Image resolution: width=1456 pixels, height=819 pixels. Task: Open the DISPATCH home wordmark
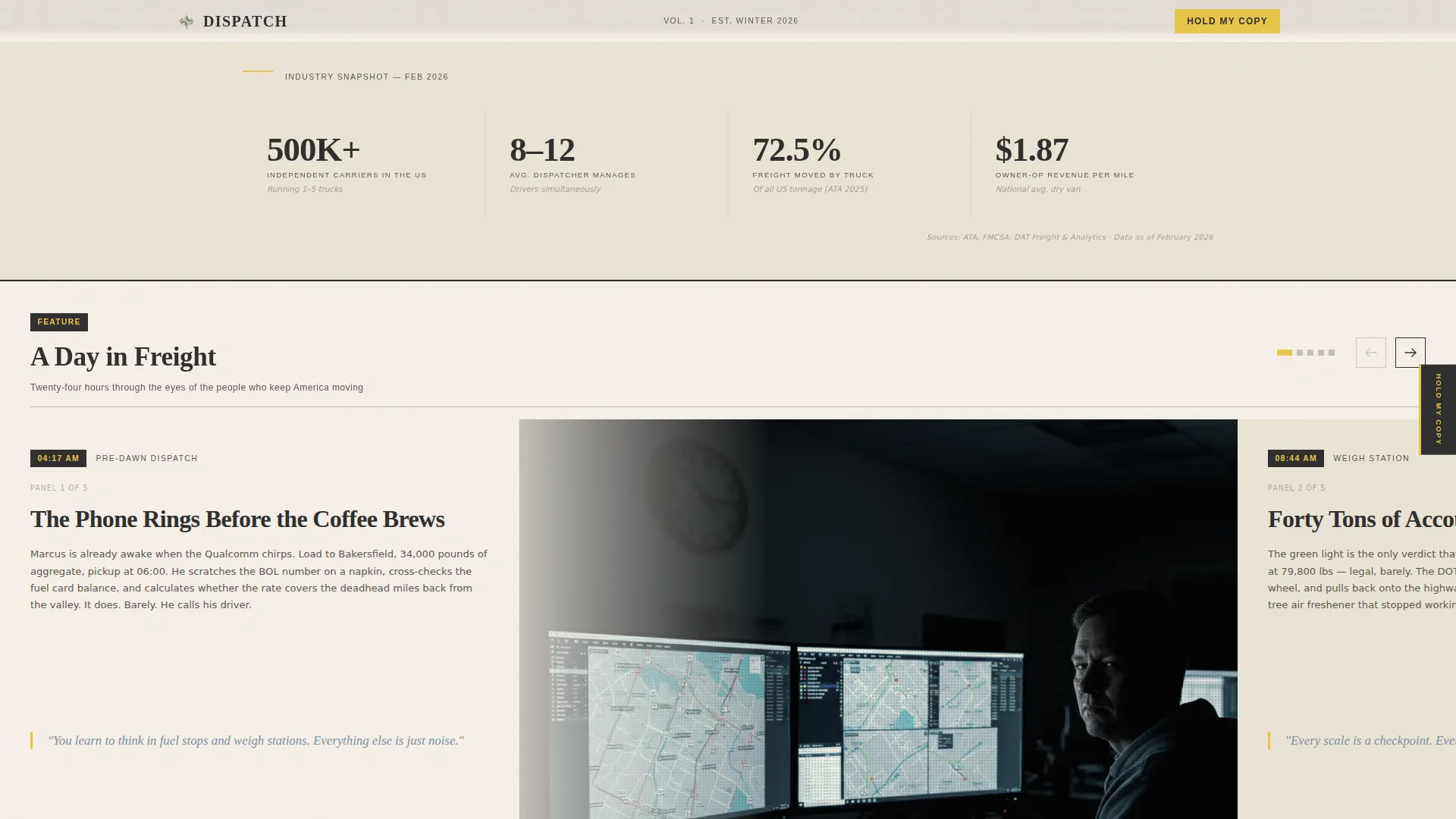pyautogui.click(x=245, y=21)
